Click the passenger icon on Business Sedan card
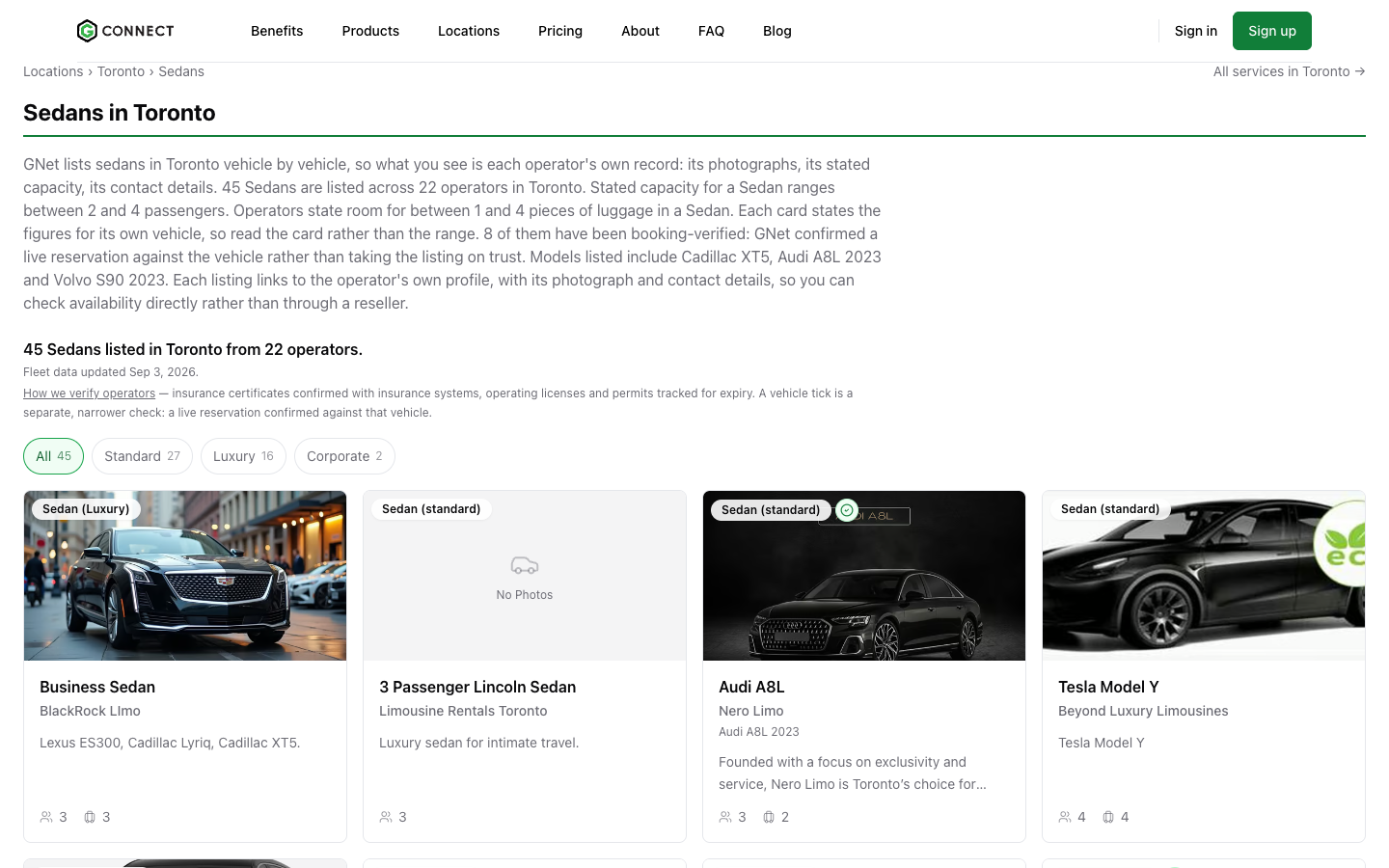The width and height of the screenshot is (1389, 868). tap(46, 817)
